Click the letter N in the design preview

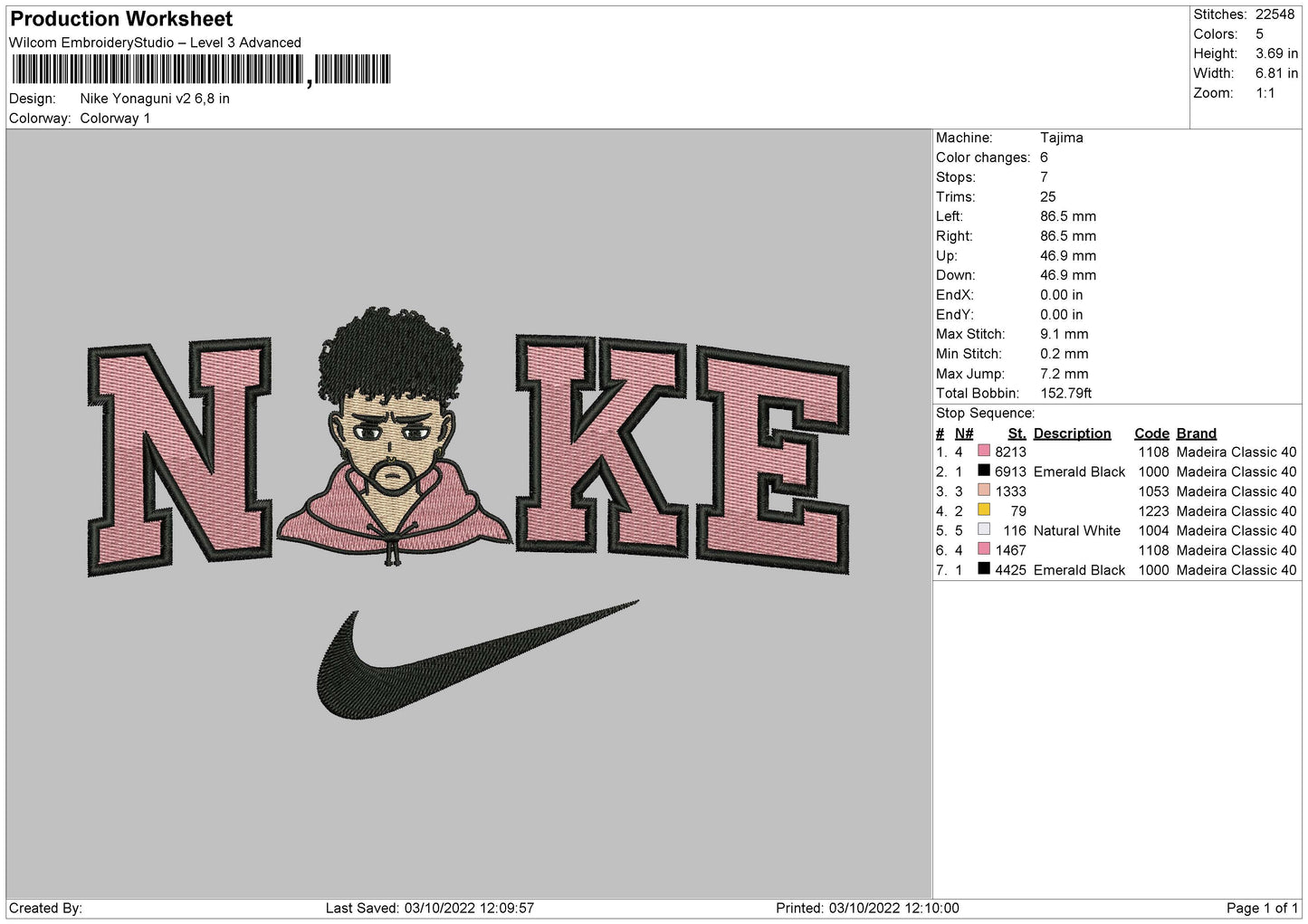(x=179, y=457)
